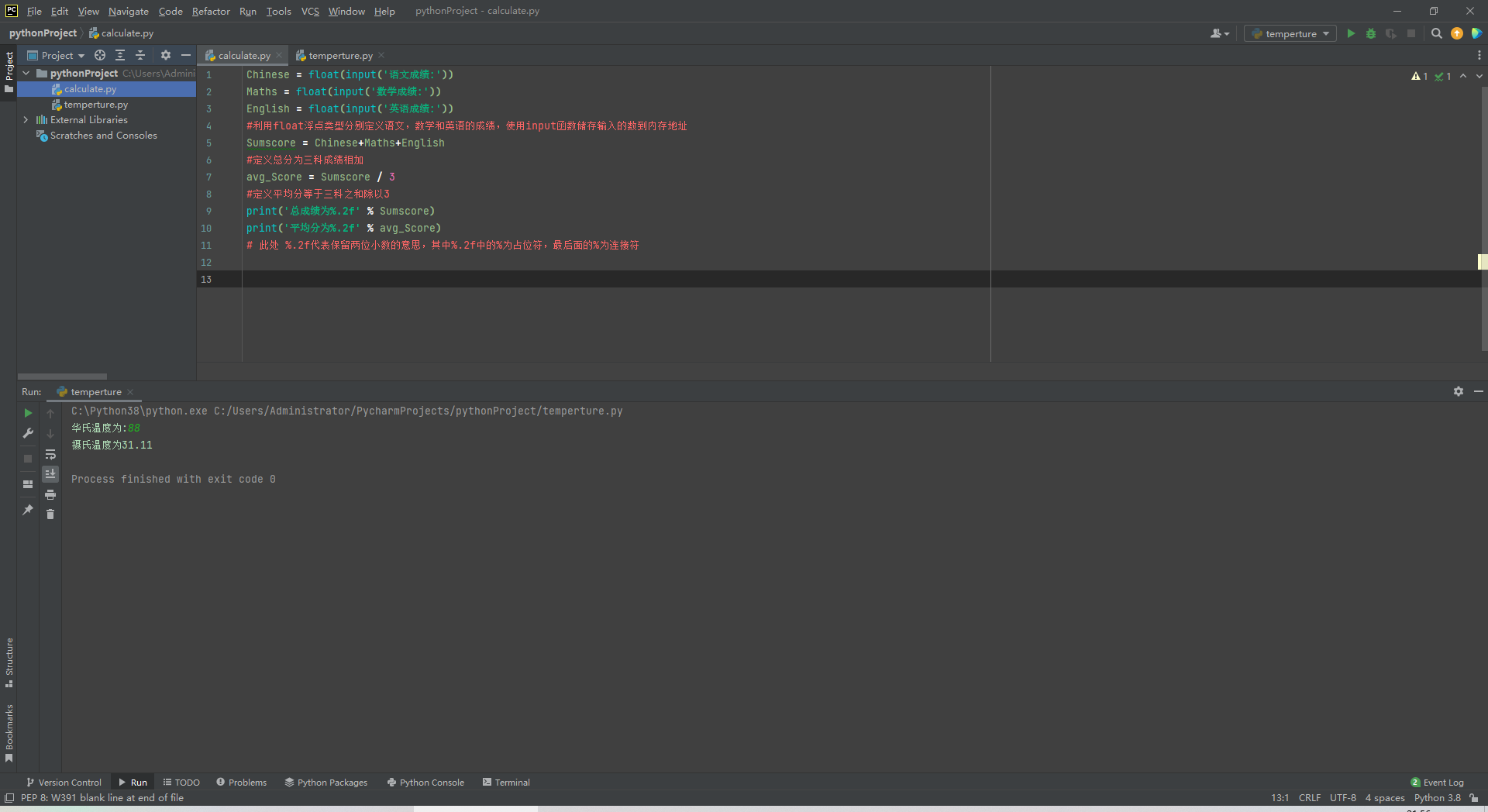
Task: Restore layout icon in Run panel
Action: 28,484
